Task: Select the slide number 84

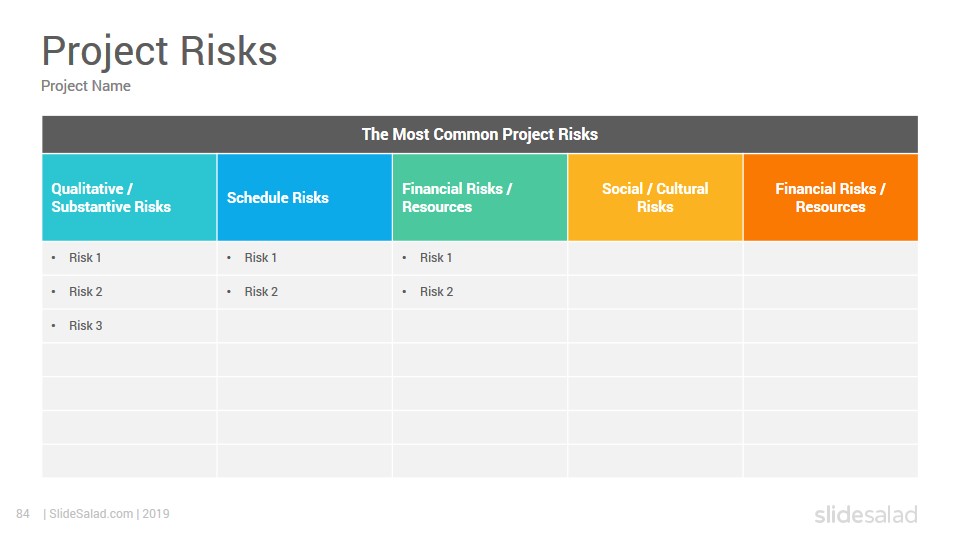Action: coord(23,514)
